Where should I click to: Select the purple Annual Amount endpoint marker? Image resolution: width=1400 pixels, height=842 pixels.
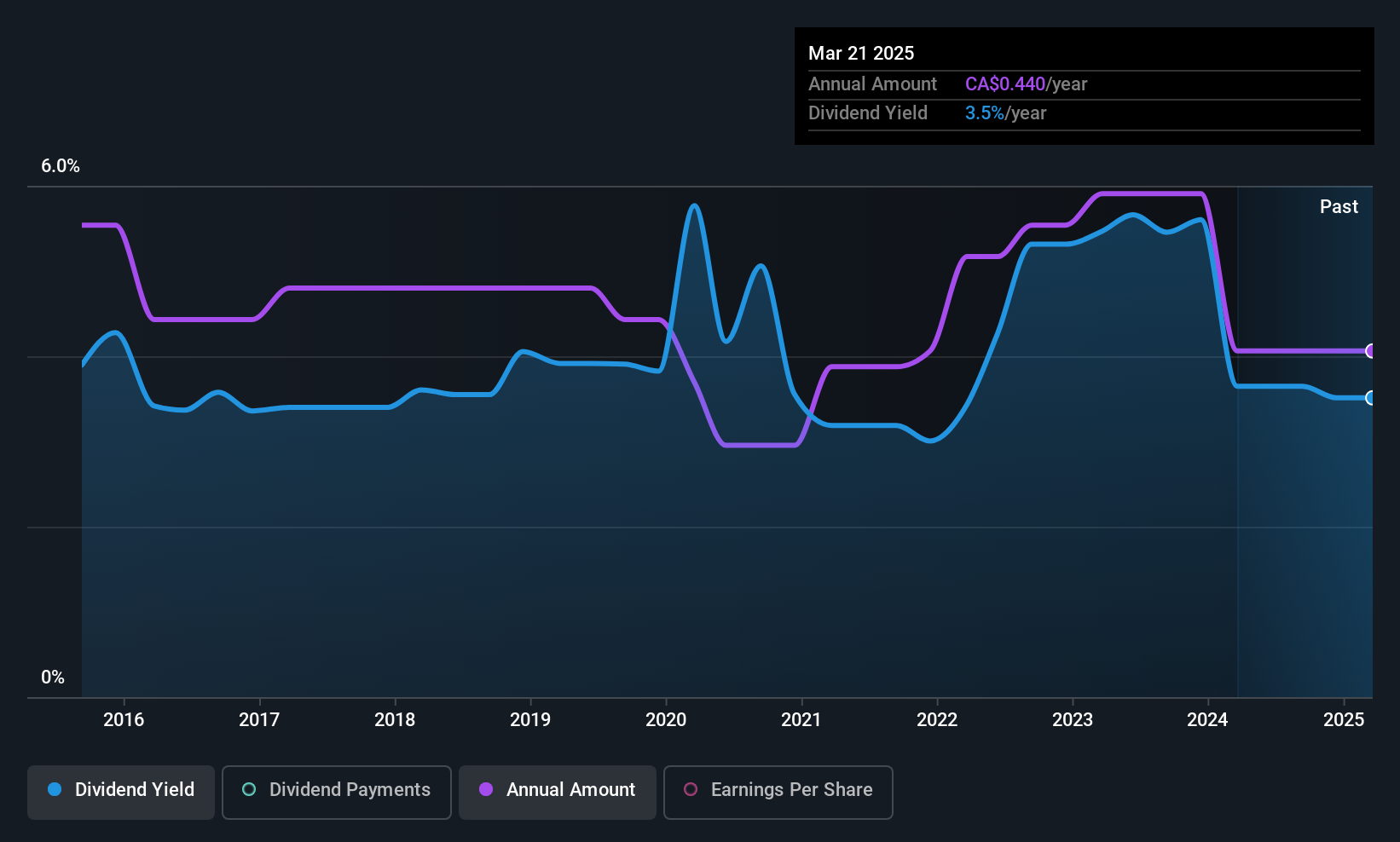[1370, 351]
